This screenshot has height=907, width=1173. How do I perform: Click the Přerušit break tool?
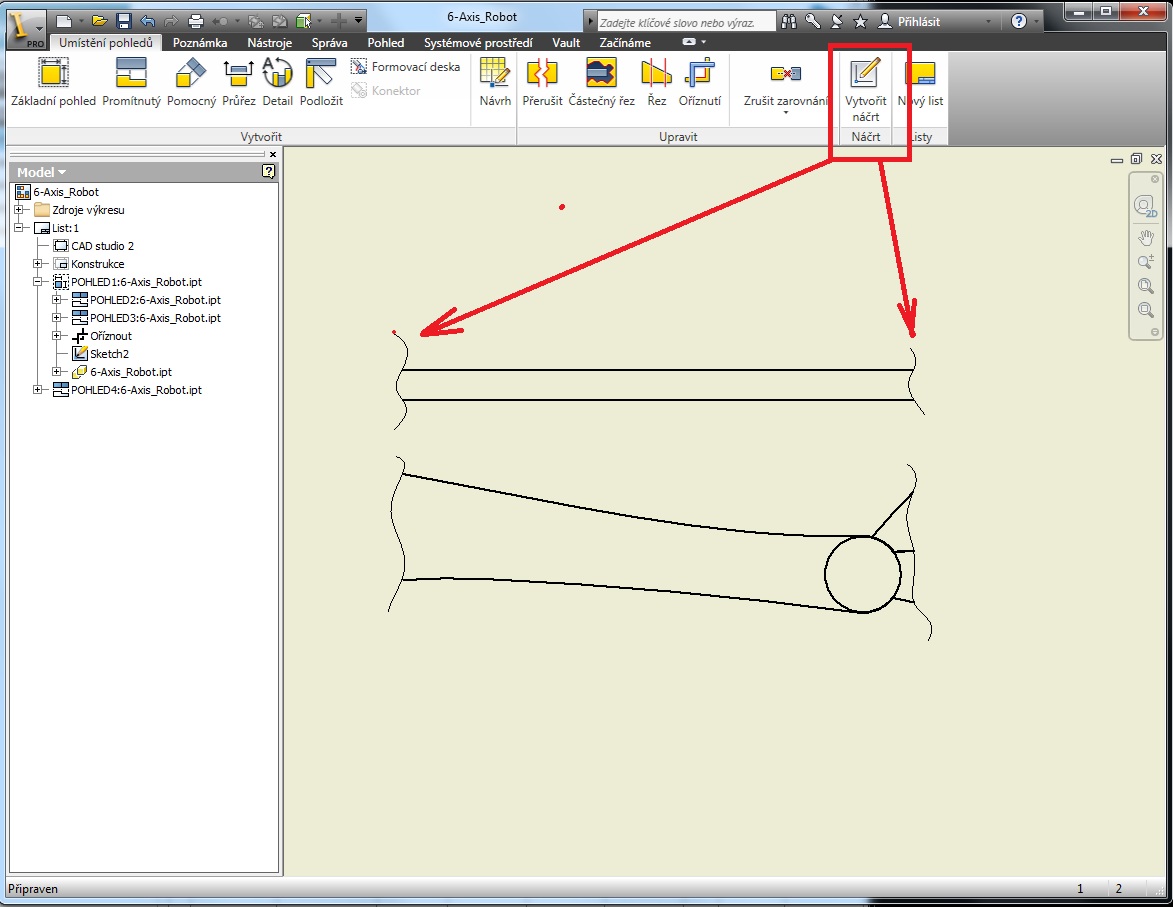[542, 82]
